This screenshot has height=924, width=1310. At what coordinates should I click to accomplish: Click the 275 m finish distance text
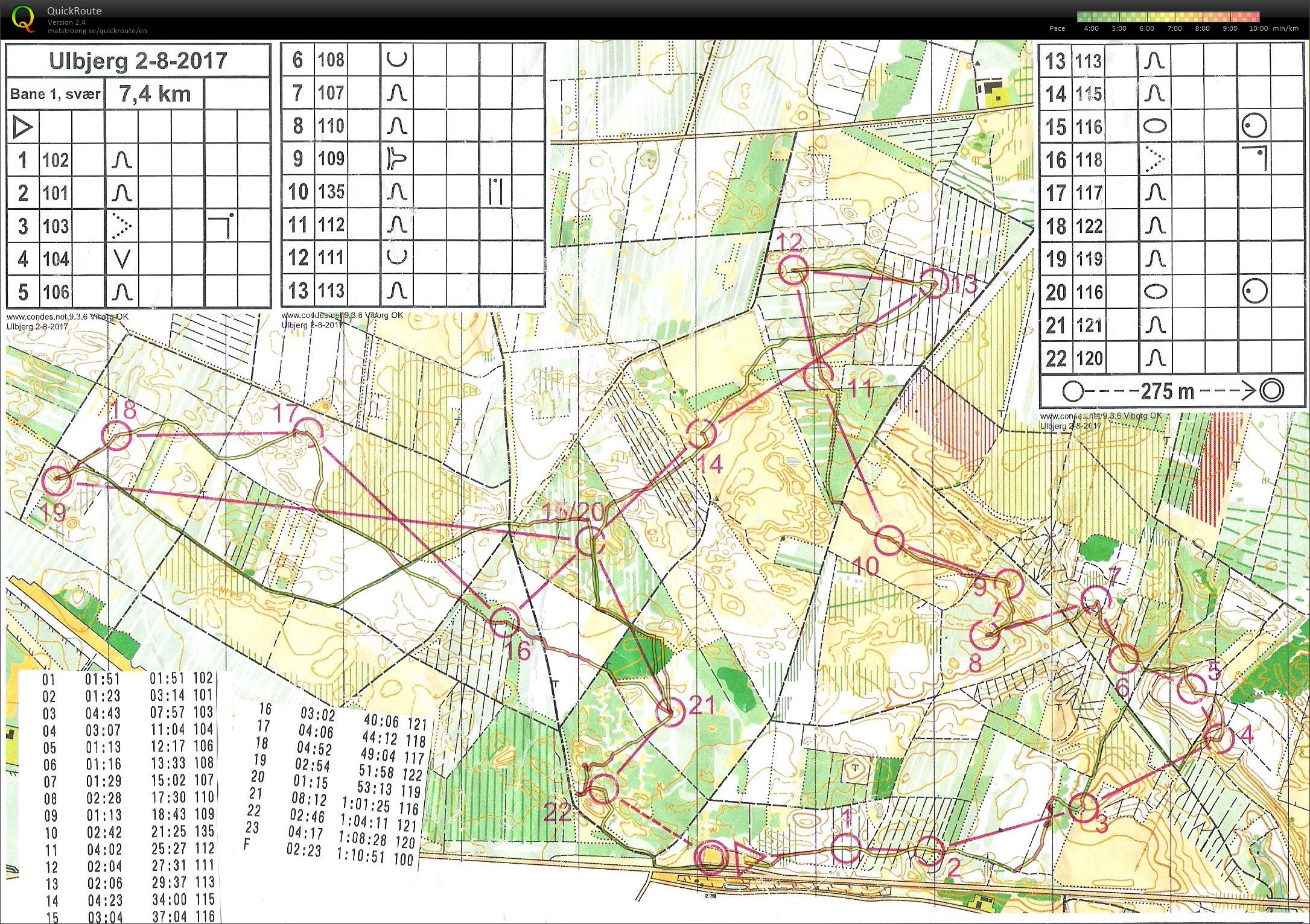tap(1167, 391)
